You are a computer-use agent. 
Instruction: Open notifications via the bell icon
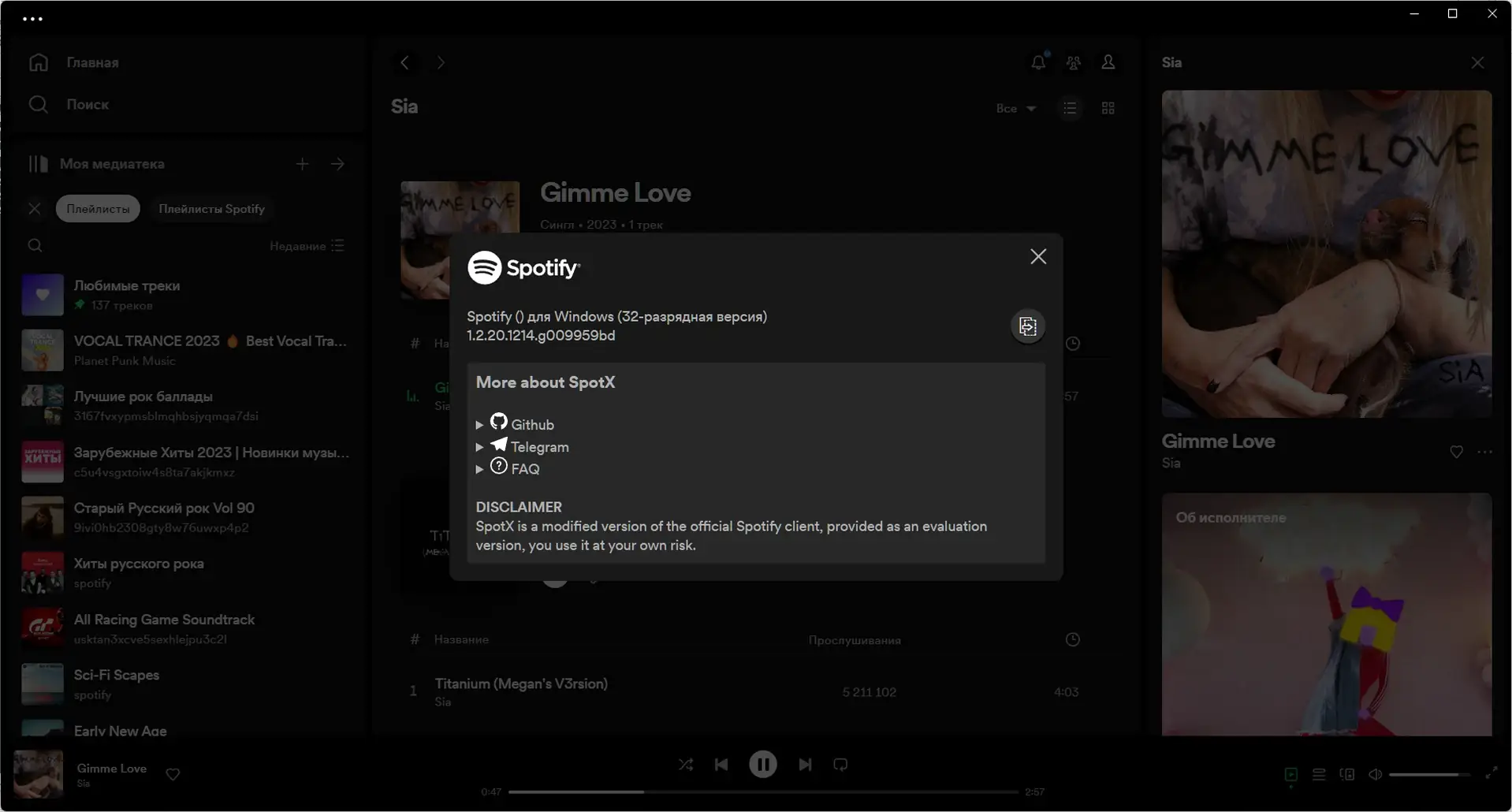[1039, 62]
